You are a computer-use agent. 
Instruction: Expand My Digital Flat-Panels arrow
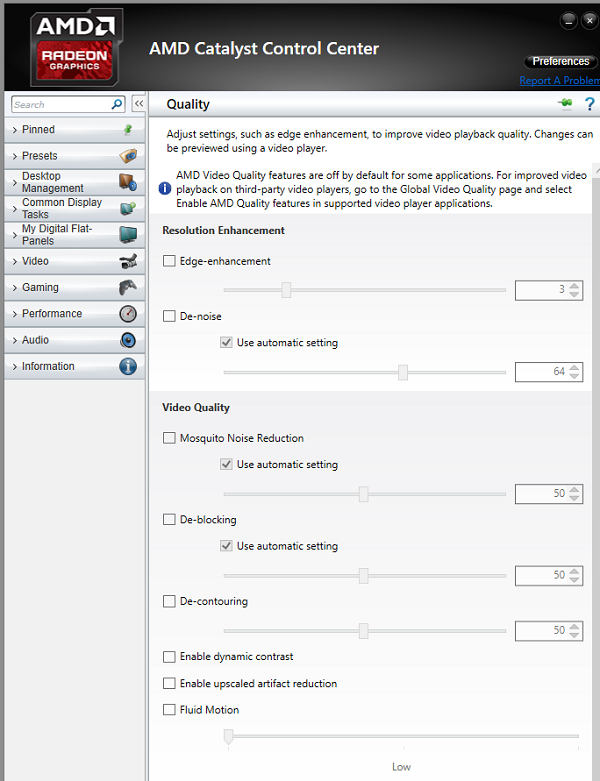[x=14, y=235]
